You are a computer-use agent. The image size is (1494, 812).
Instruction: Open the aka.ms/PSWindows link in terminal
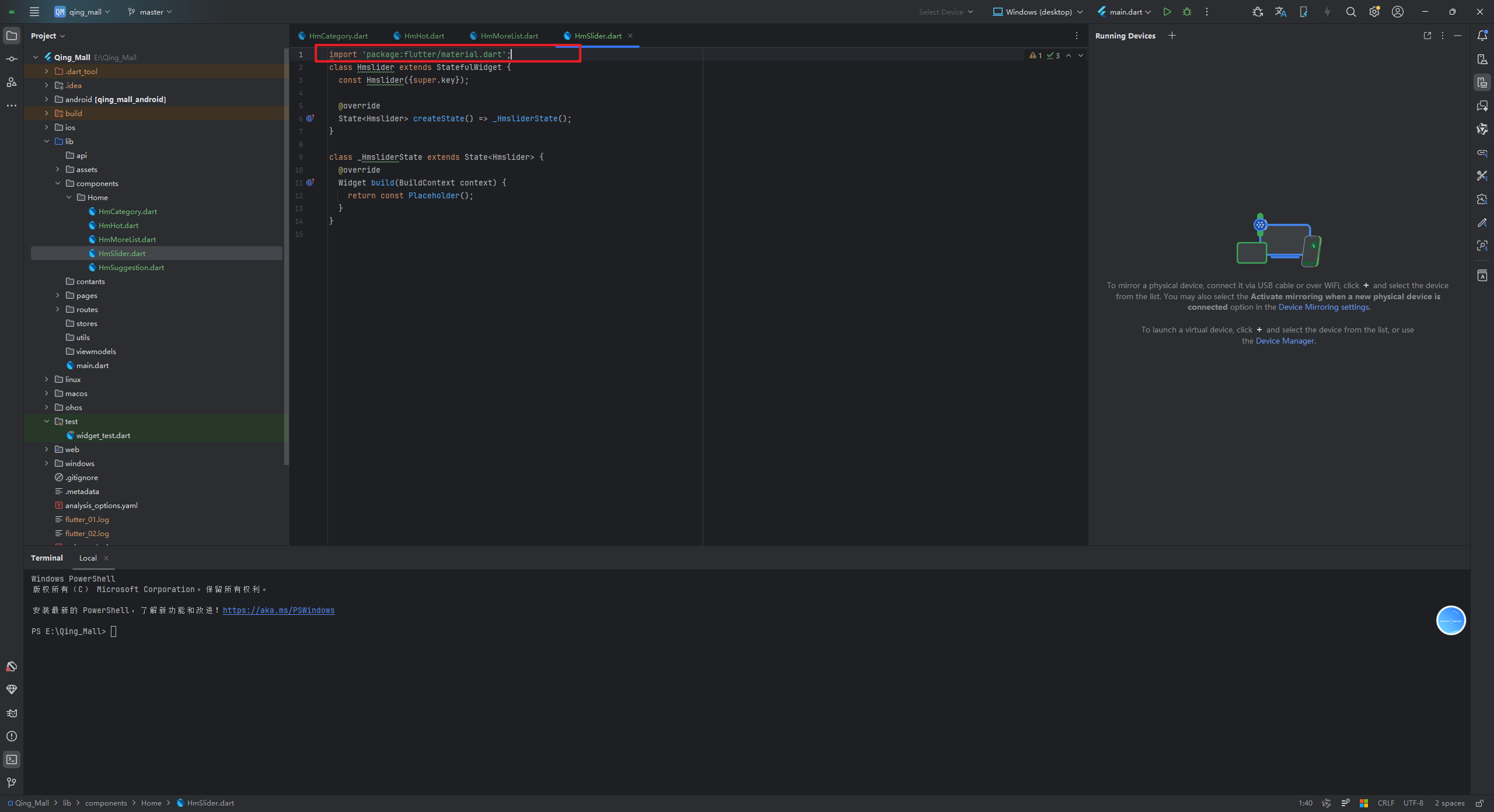click(x=278, y=610)
